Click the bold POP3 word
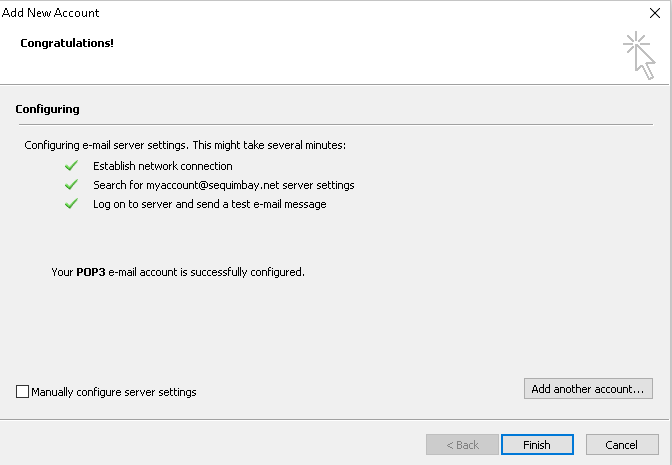The image size is (672, 465). pyautogui.click(x=91, y=272)
